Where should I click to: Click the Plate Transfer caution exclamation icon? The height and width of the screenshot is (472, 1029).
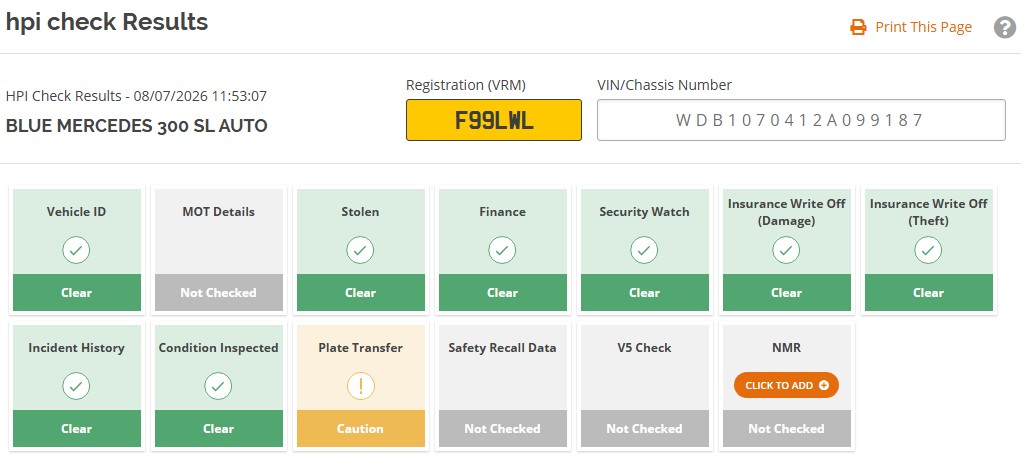pos(360,386)
